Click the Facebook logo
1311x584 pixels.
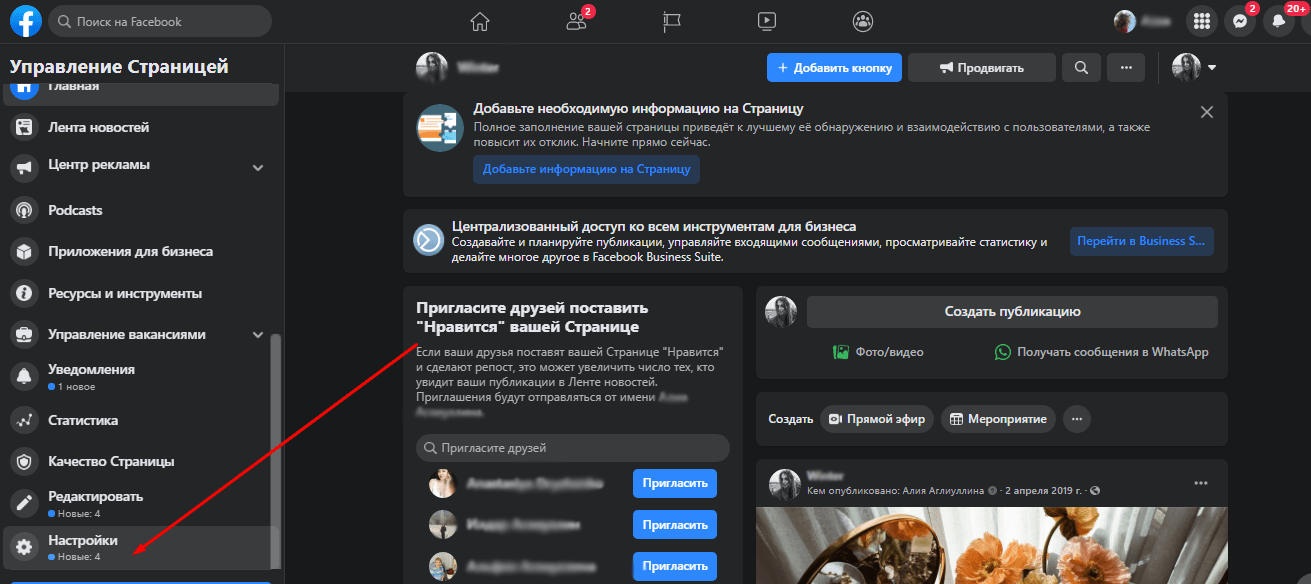25,21
